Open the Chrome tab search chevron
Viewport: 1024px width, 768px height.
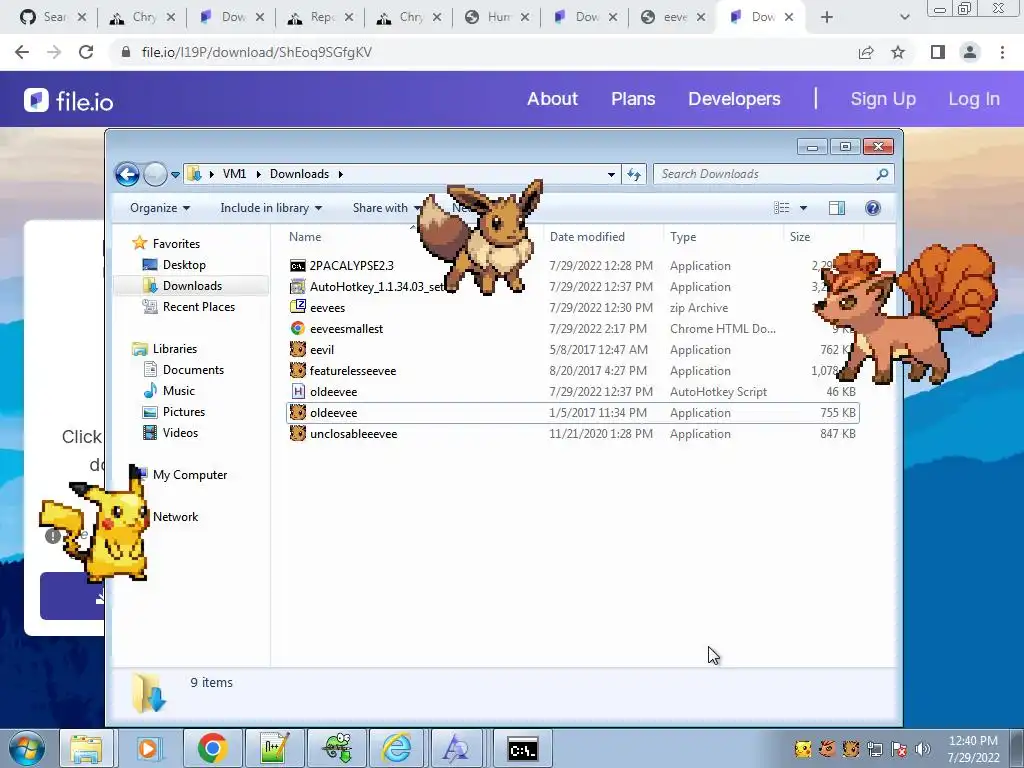[x=904, y=18]
